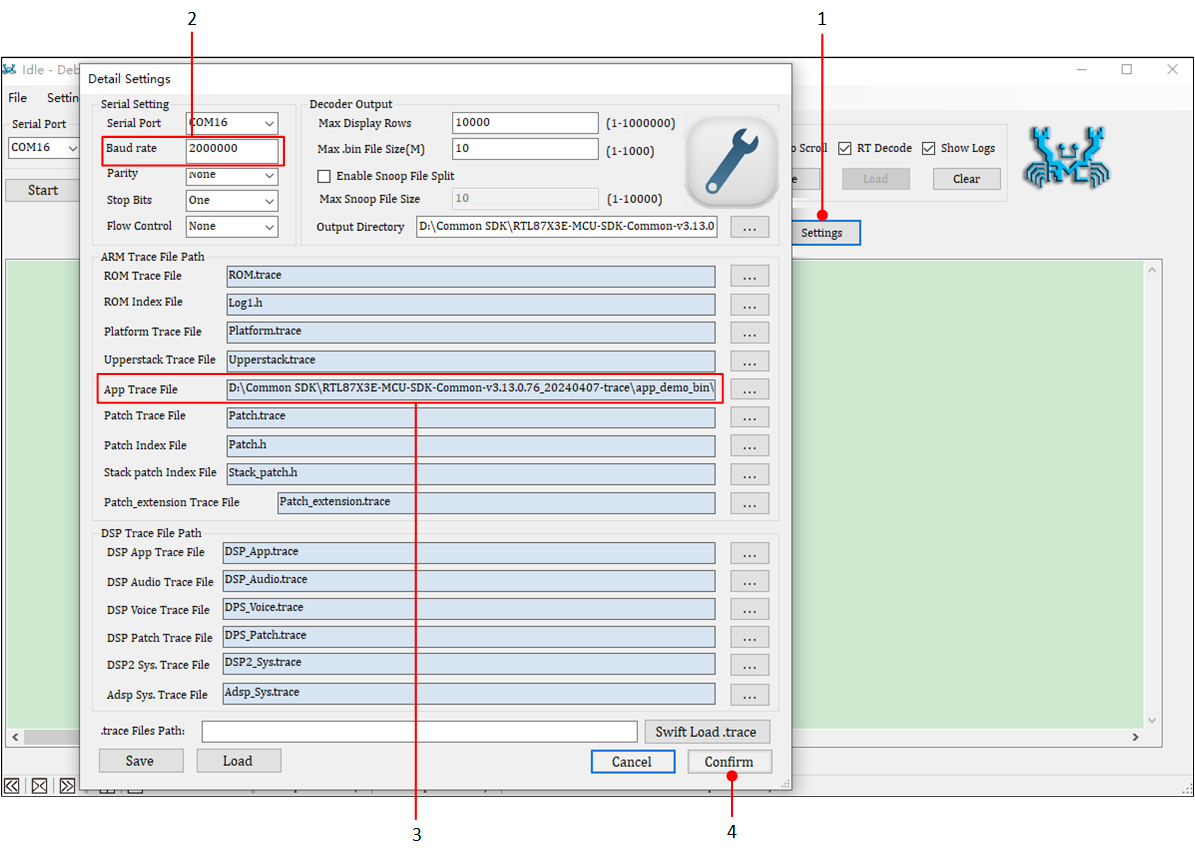Click the .trace Files Path field
The height and width of the screenshot is (857, 1195).
pos(419,732)
